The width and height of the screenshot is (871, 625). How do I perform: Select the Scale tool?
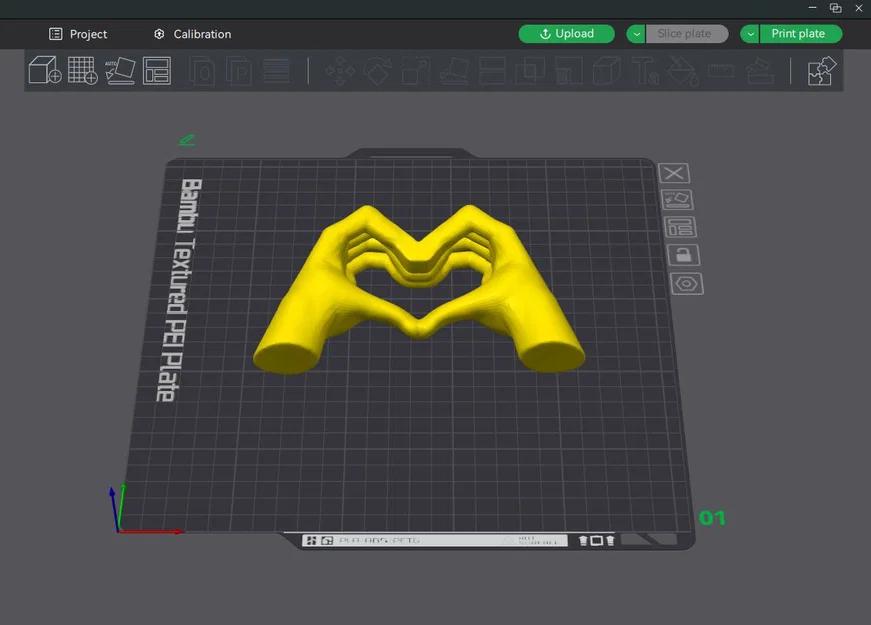(414, 70)
